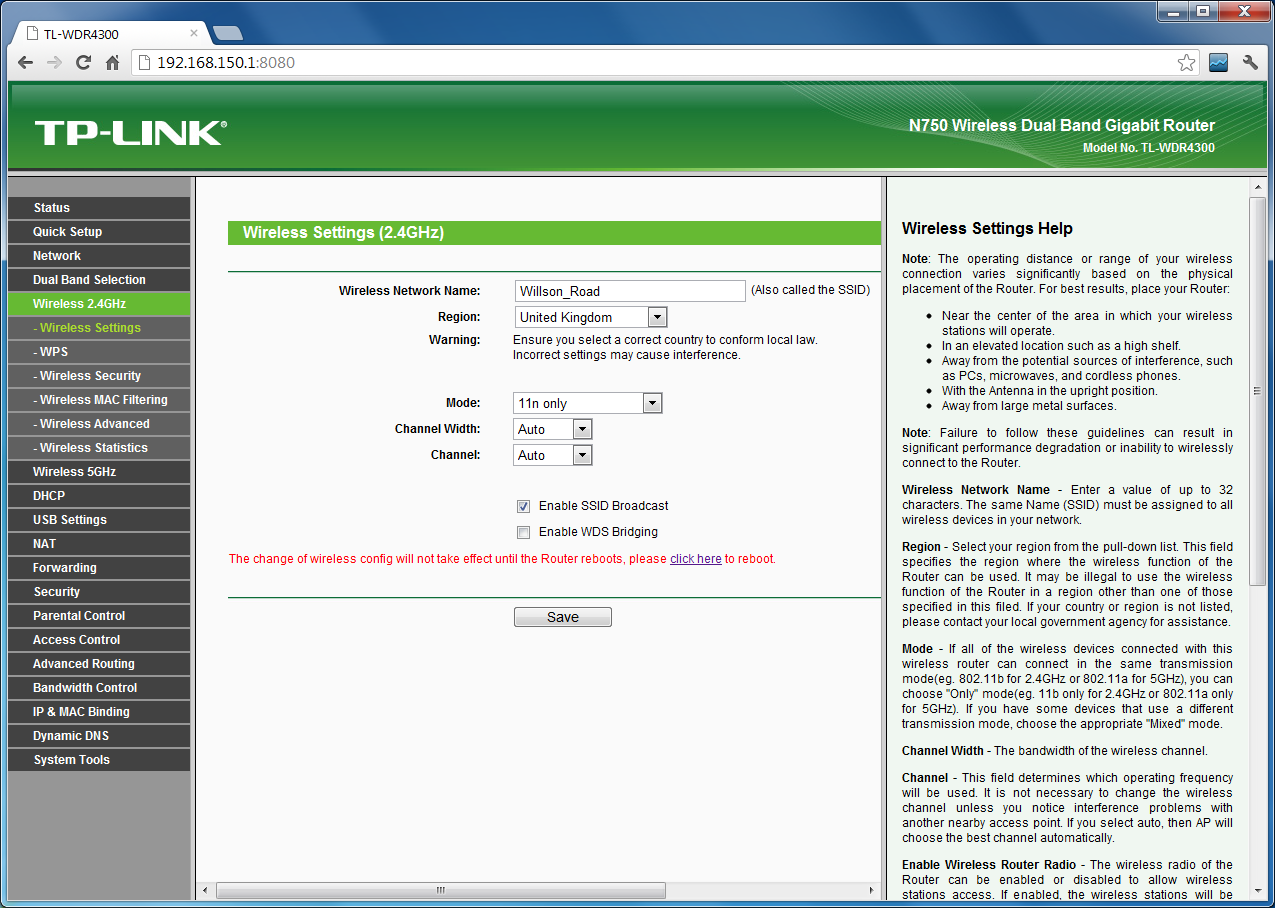Open the browser home page
Image resolution: width=1275 pixels, height=908 pixels.
pos(113,62)
